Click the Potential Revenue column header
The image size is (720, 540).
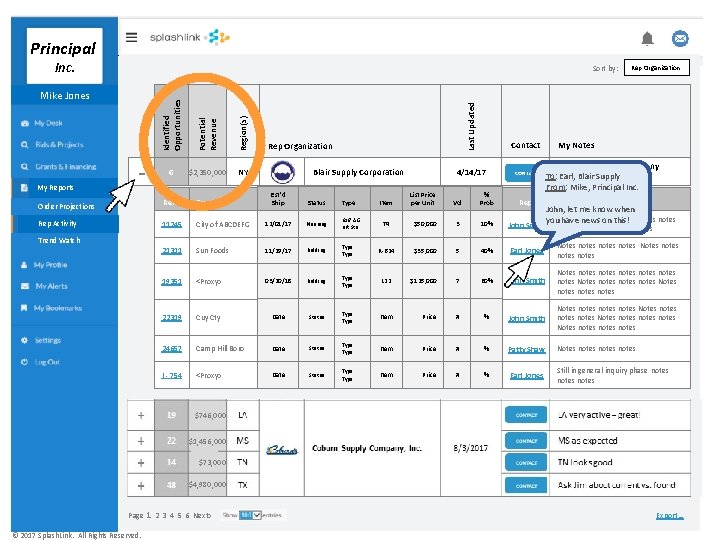(x=208, y=121)
